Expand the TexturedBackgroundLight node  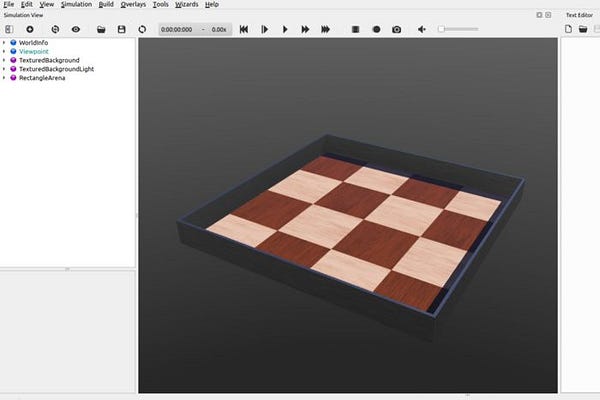(4, 69)
